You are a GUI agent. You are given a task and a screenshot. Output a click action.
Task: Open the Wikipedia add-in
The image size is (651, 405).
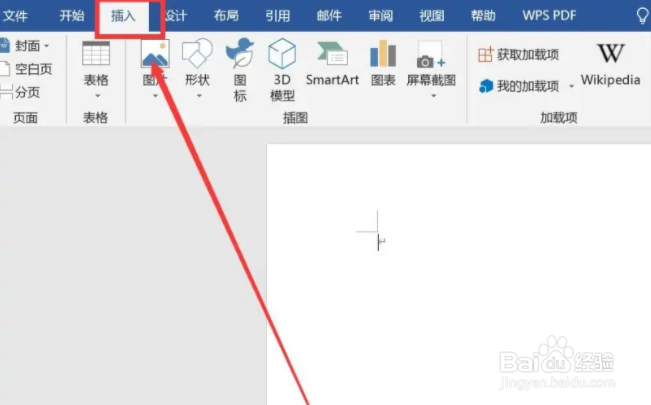pos(610,64)
